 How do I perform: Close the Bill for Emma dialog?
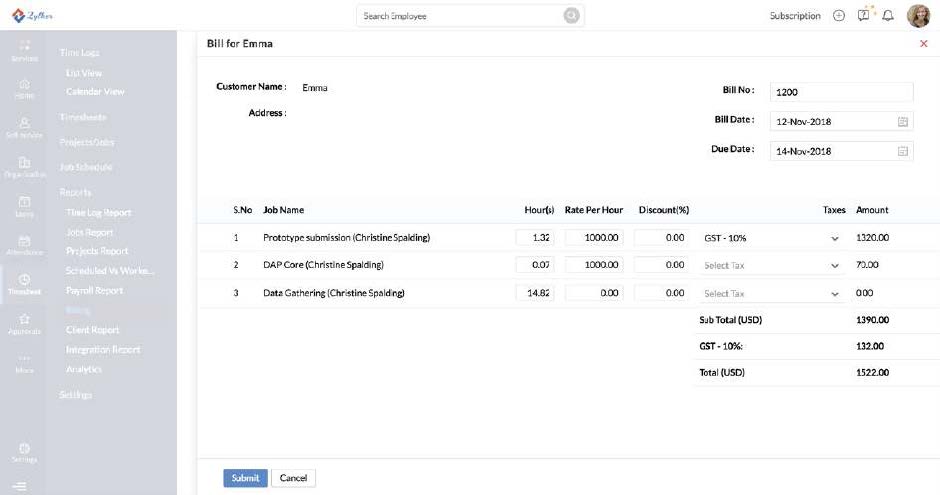(x=923, y=44)
